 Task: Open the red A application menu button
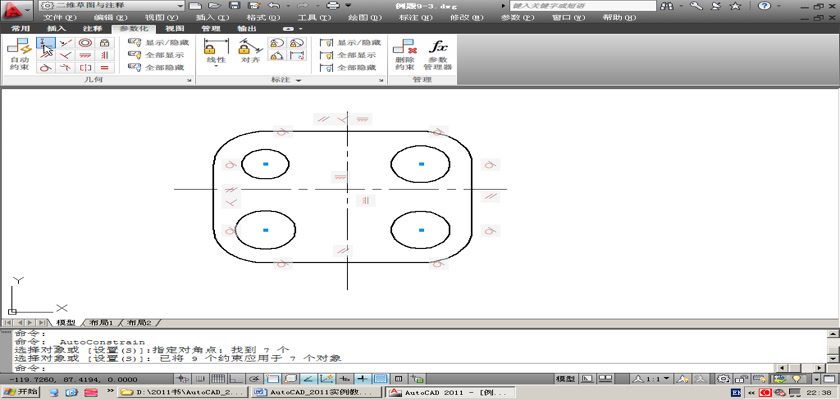[17, 9]
